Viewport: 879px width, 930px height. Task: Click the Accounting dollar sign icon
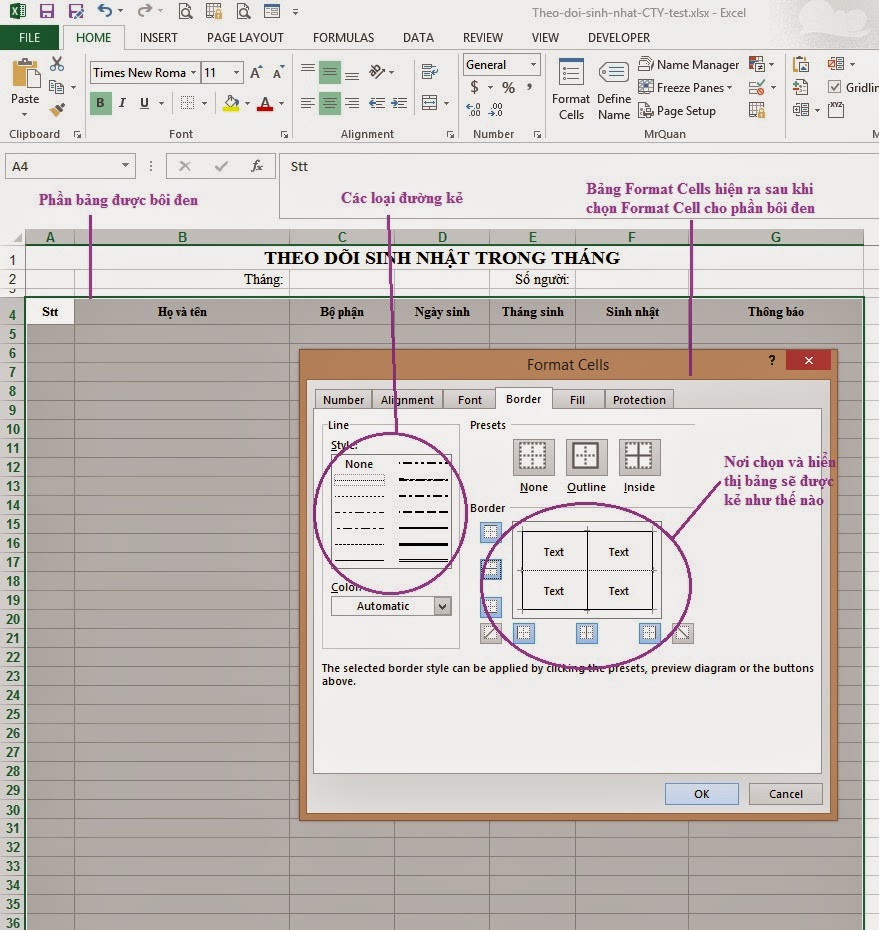click(474, 87)
